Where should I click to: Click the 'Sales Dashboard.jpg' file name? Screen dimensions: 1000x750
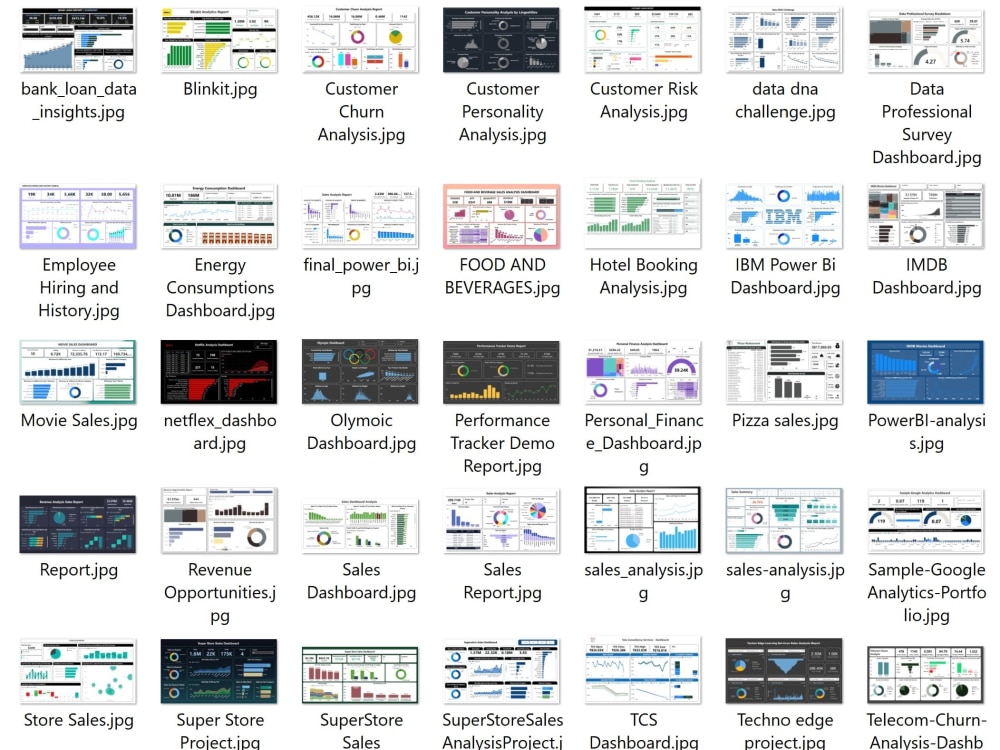click(x=361, y=581)
